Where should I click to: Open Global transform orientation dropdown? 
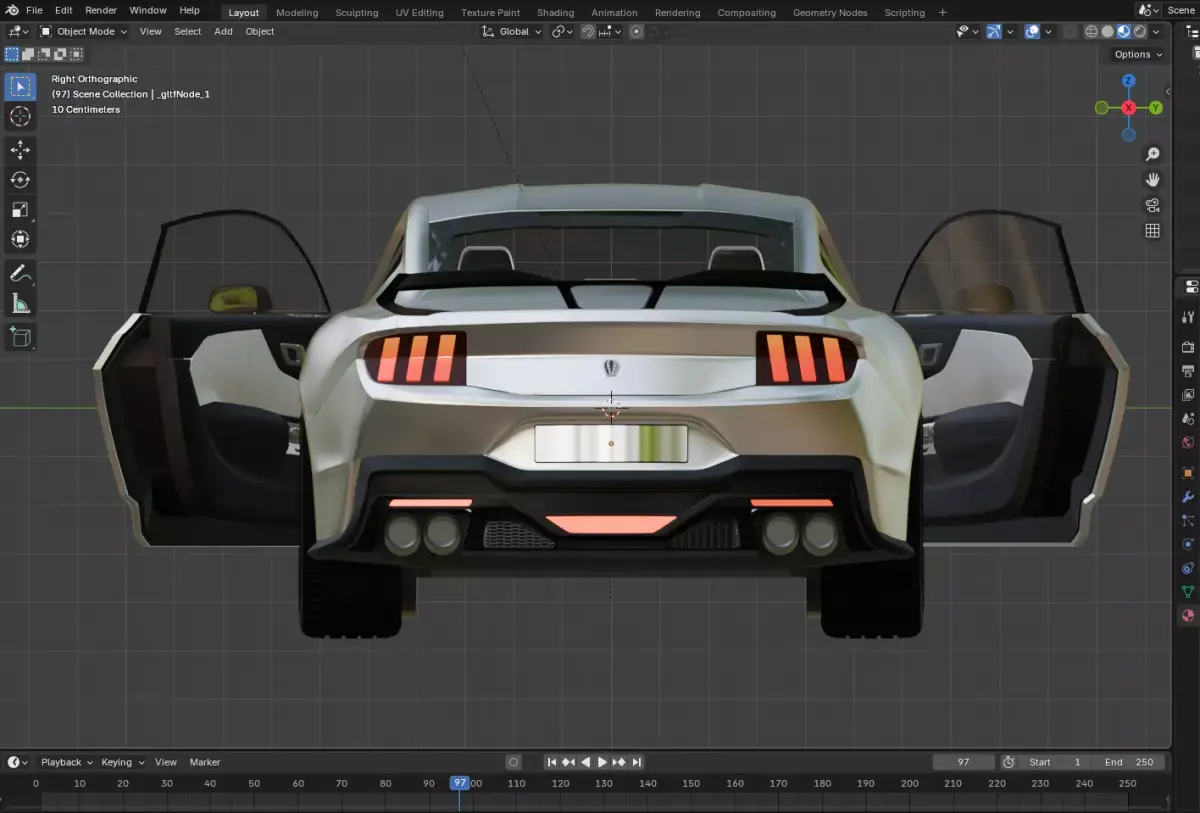(511, 31)
